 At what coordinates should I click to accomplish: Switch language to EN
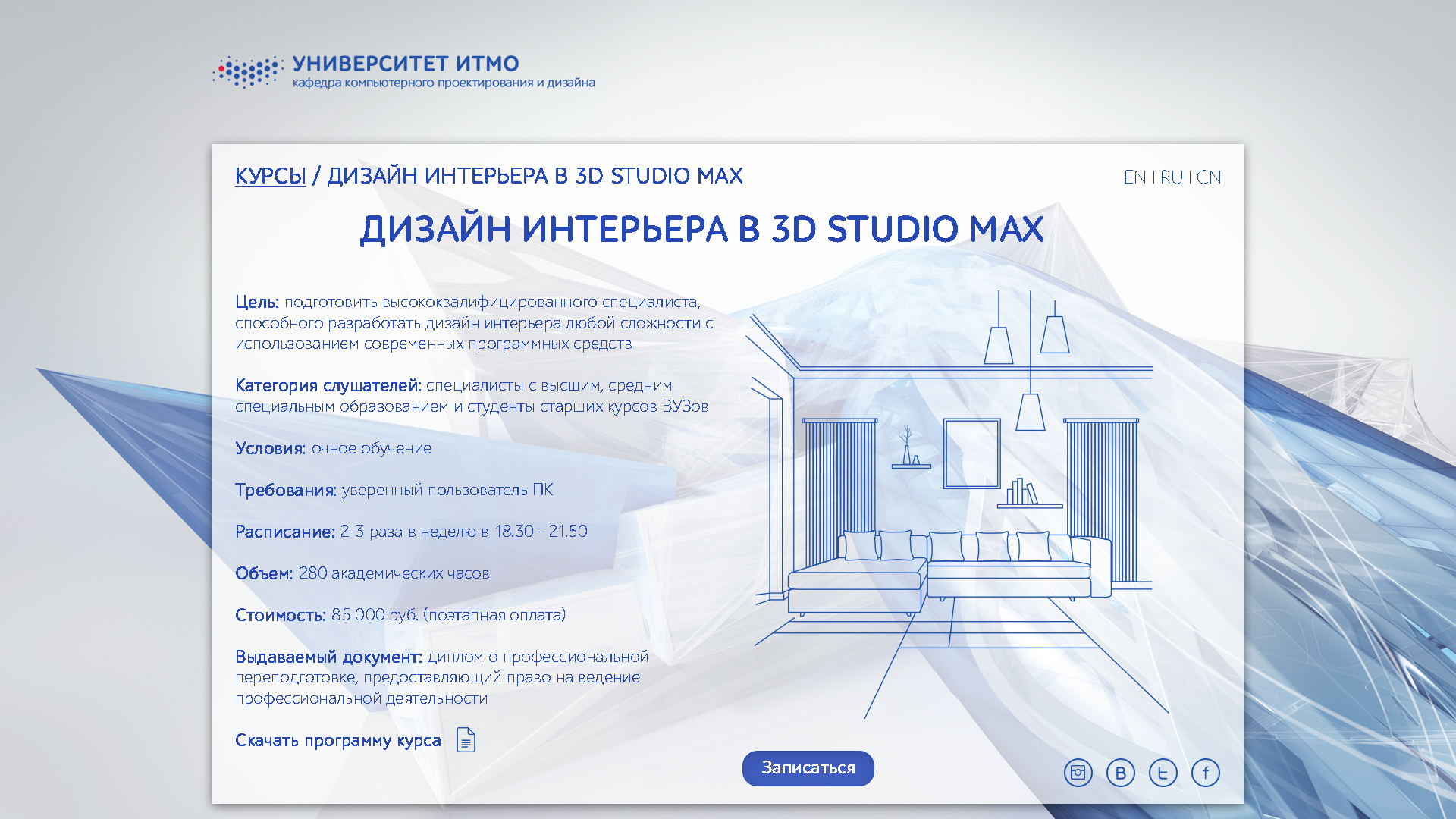pyautogui.click(x=1134, y=177)
